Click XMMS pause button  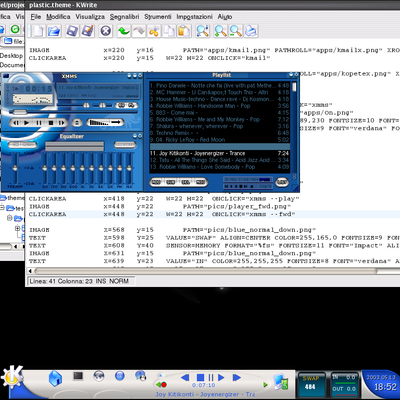tap(39, 123)
